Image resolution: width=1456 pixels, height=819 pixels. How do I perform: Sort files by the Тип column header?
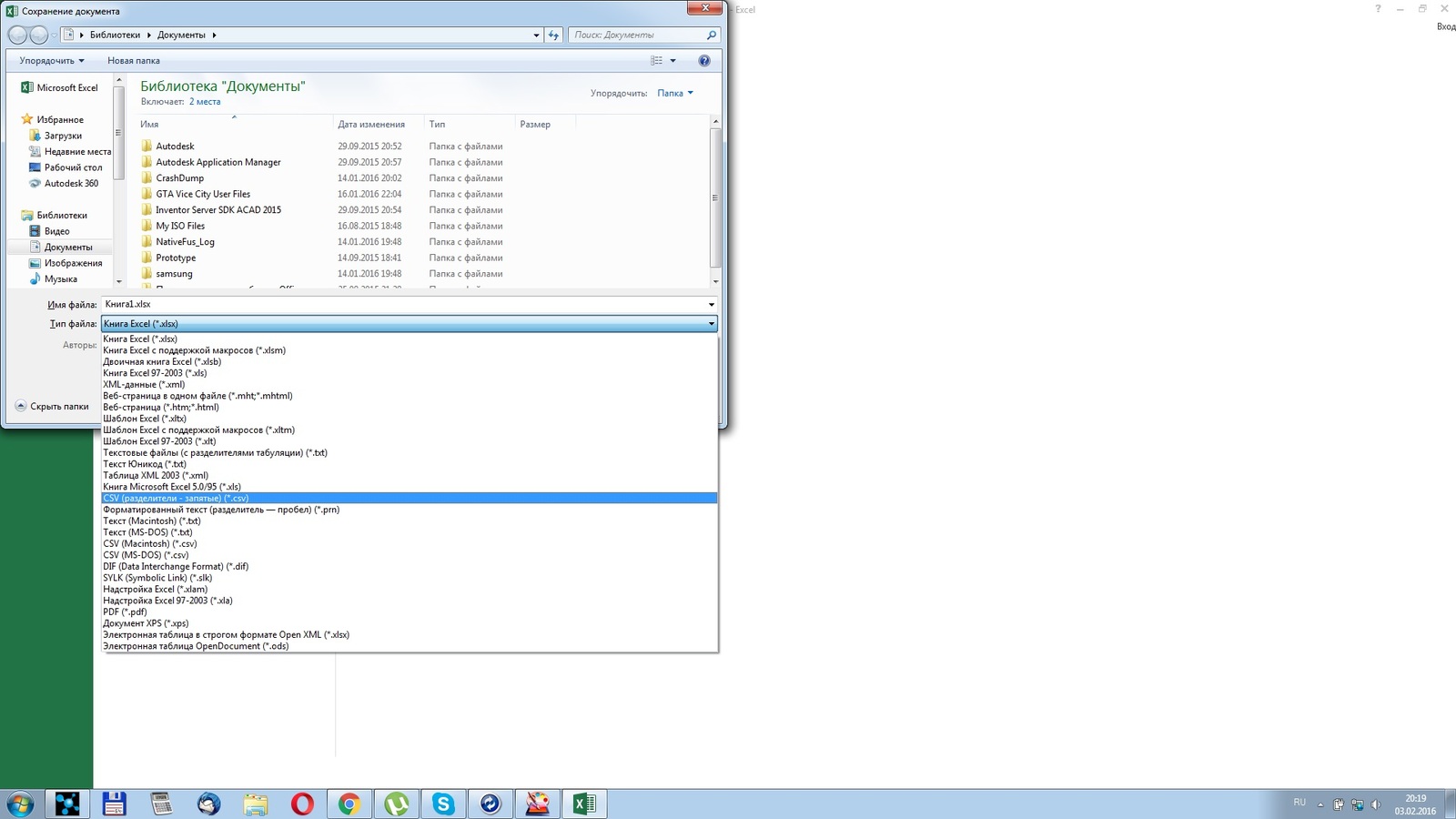pos(470,125)
